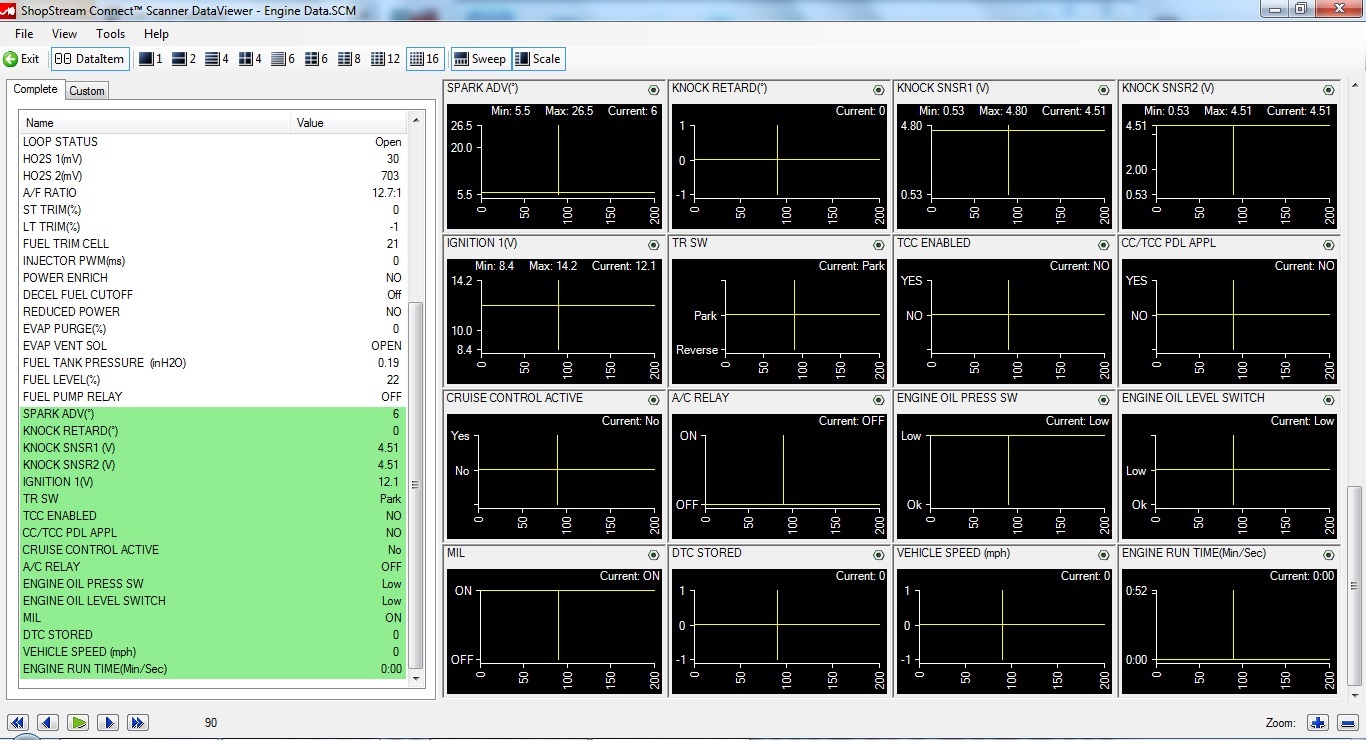Zoom out with the minus button
Screen dimensions: 1366x740
point(1346,723)
